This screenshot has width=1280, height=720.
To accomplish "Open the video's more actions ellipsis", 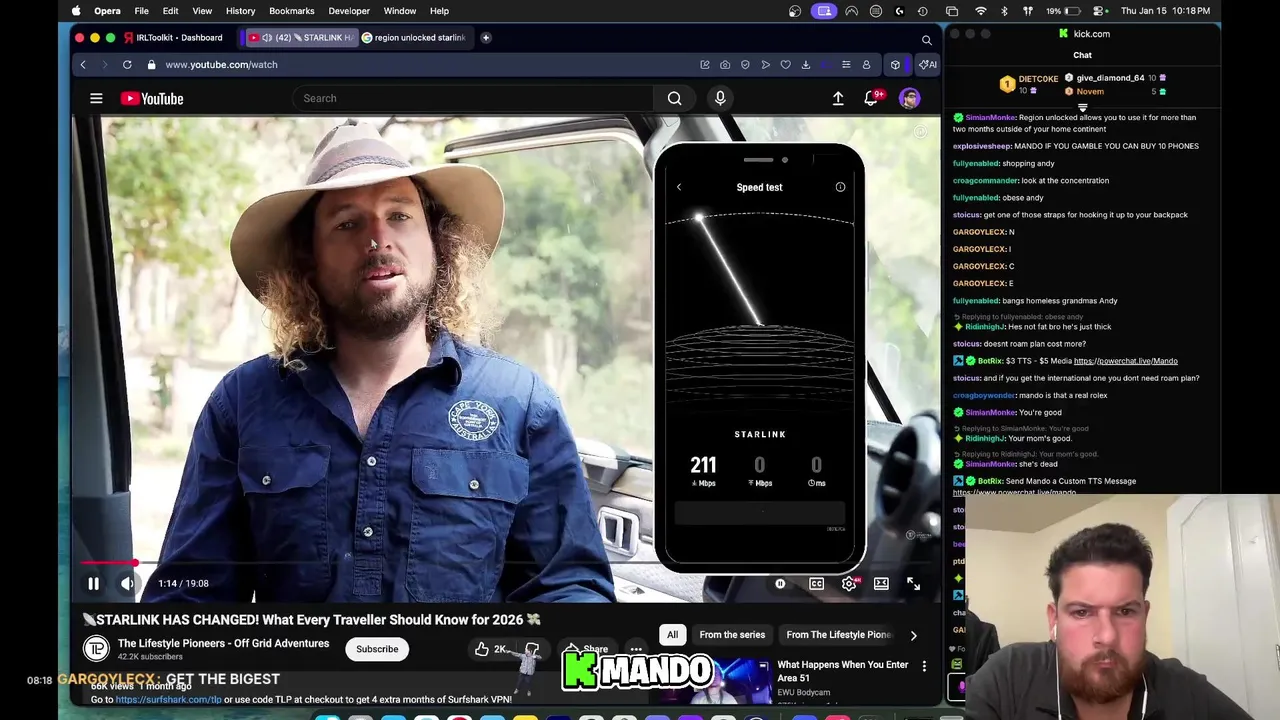I will 636,649.
